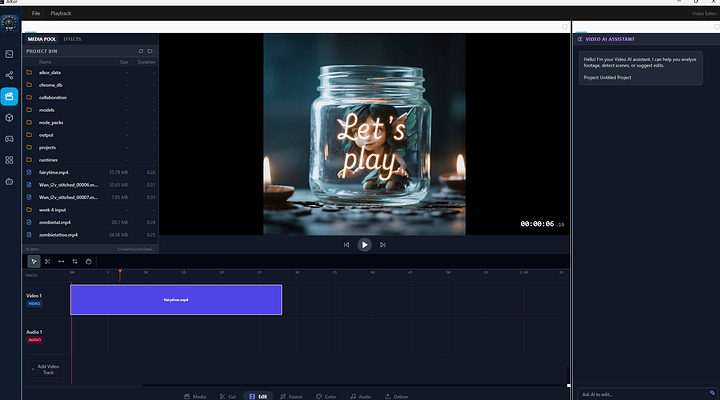Screen dimensions: 720x400
Task: Select the razor cut tool in timeline toolbar
Action: tap(47, 261)
